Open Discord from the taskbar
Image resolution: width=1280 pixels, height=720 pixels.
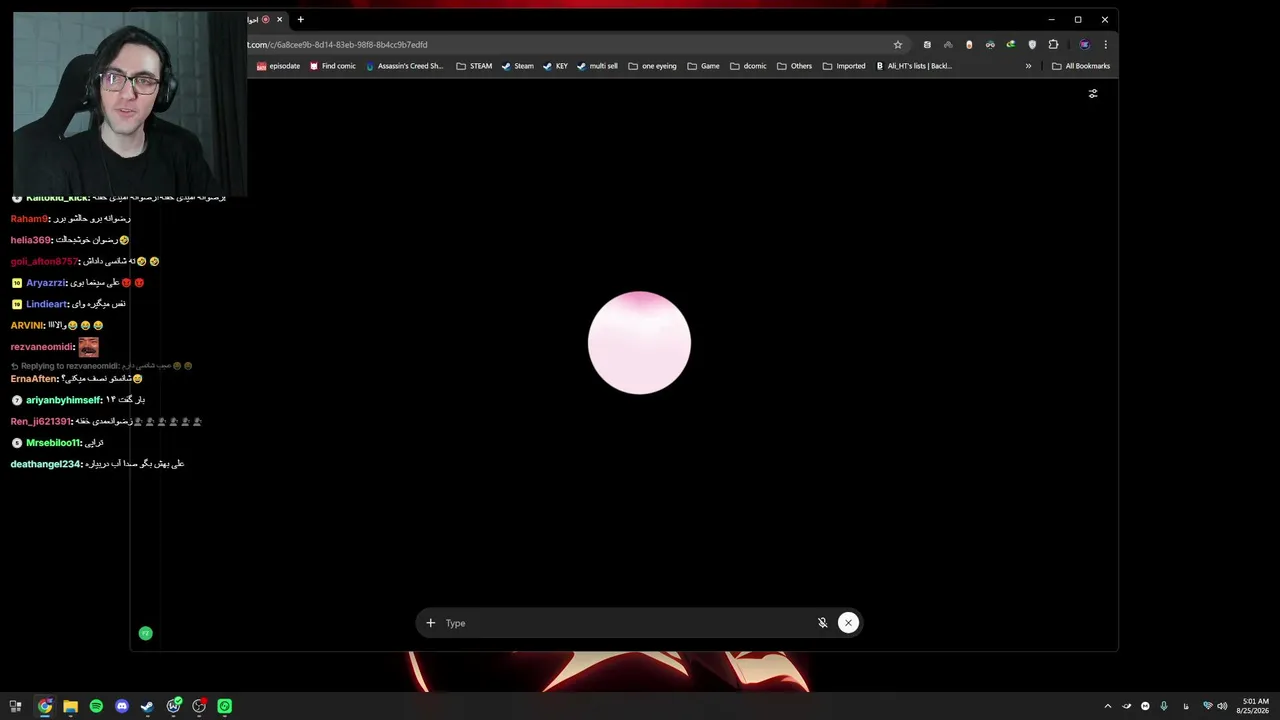pyautogui.click(x=122, y=706)
